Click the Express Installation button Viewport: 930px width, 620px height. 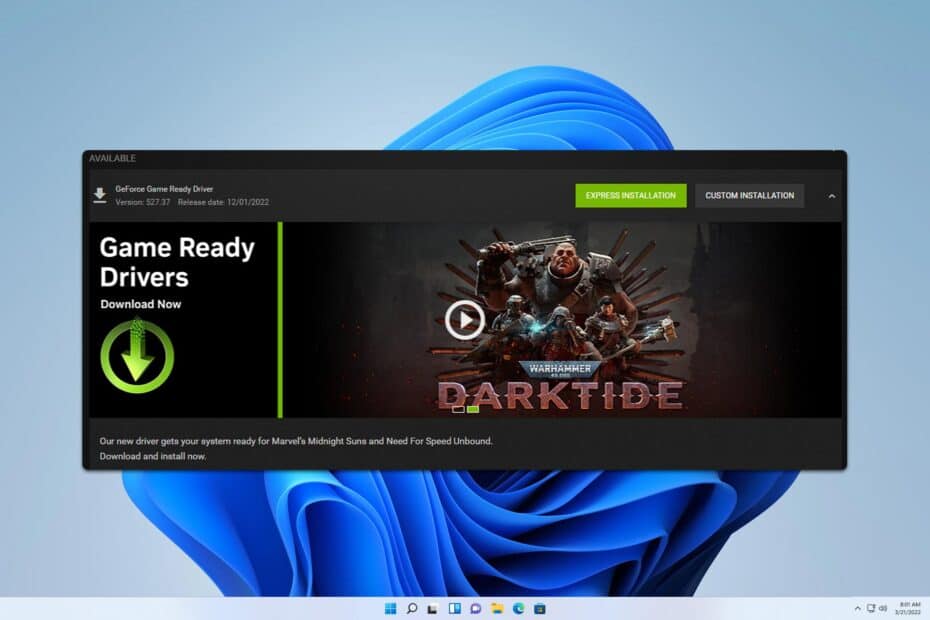pos(630,196)
